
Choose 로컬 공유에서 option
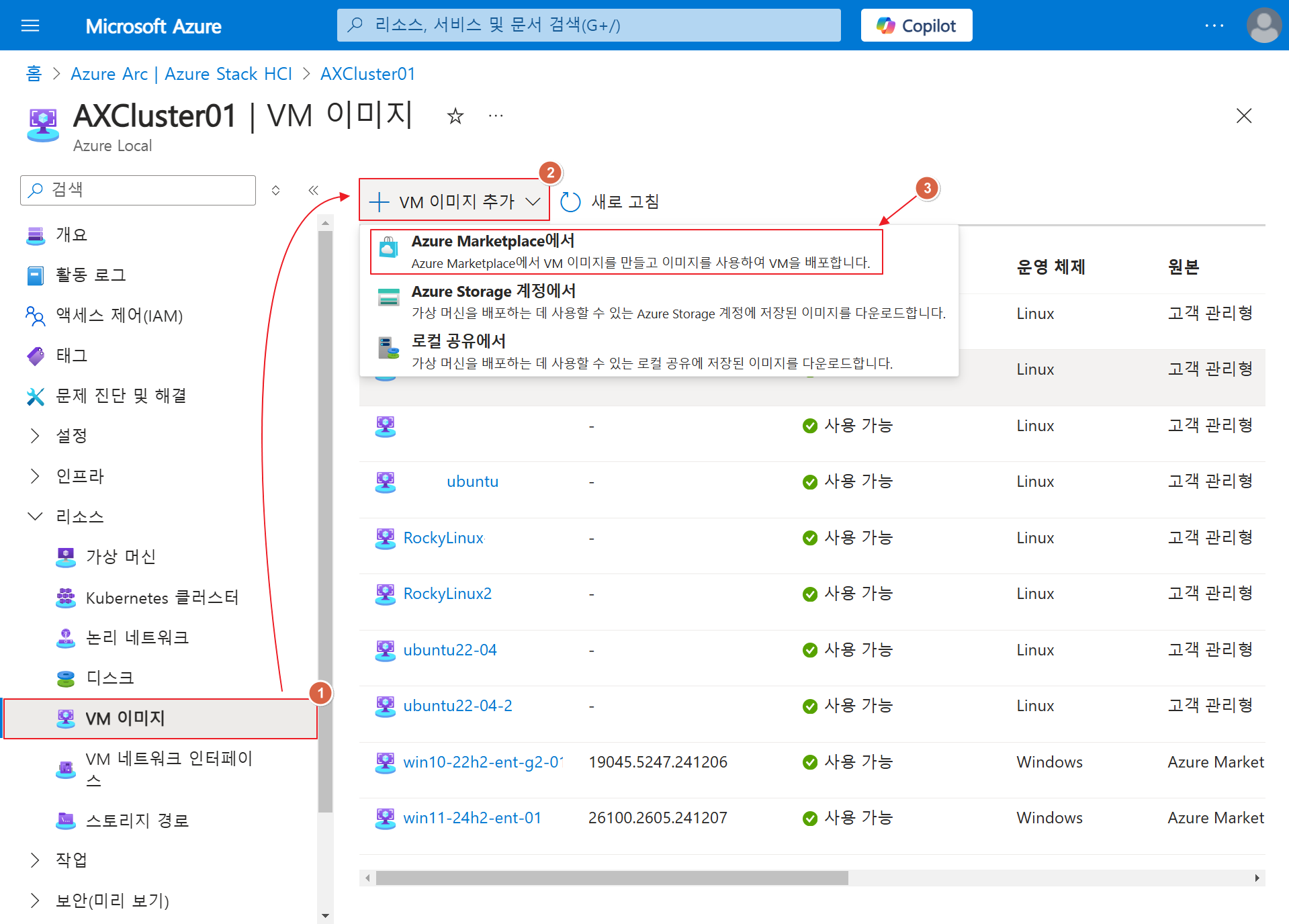point(659,352)
